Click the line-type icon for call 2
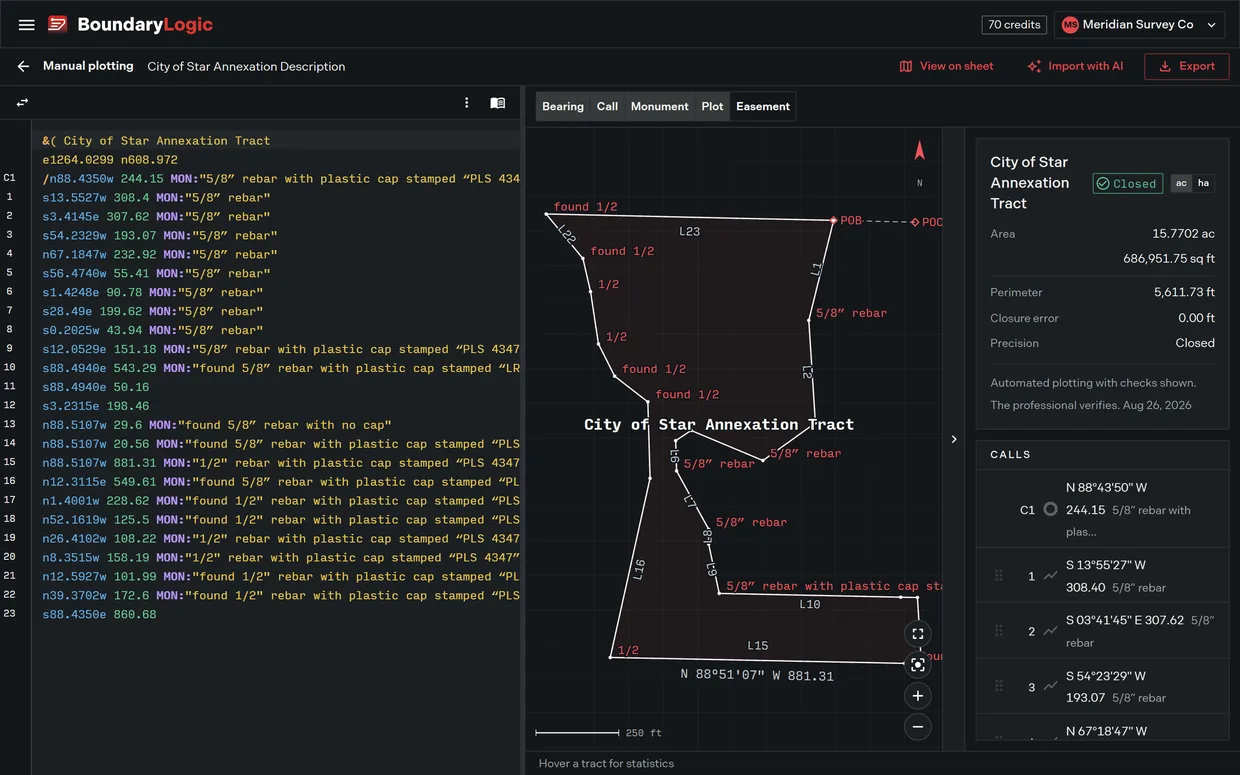 pyautogui.click(x=1050, y=631)
